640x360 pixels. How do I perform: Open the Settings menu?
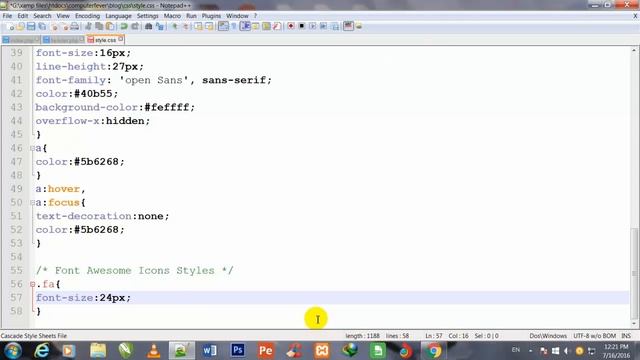(147, 16)
